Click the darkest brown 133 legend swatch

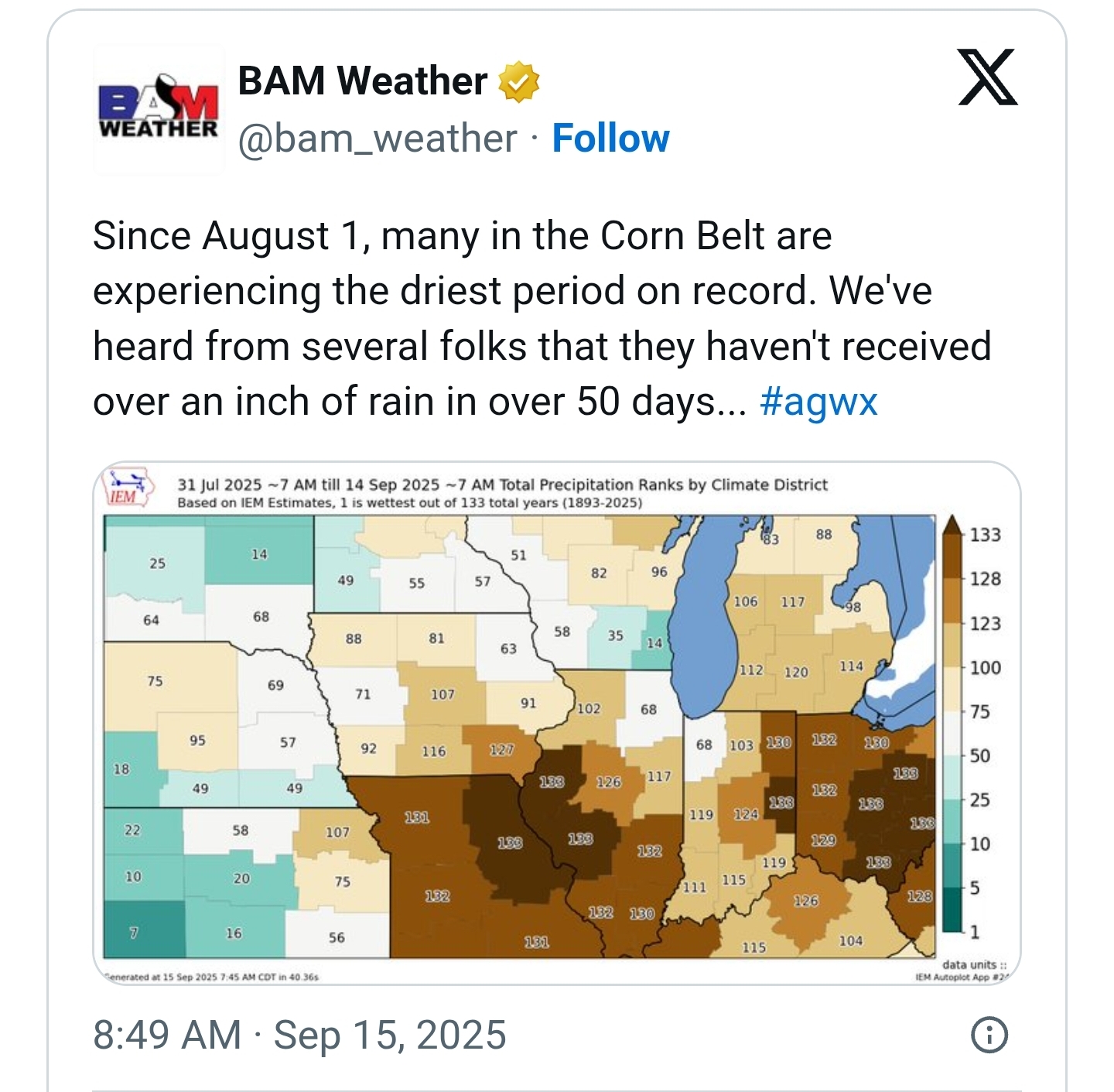tap(953, 554)
